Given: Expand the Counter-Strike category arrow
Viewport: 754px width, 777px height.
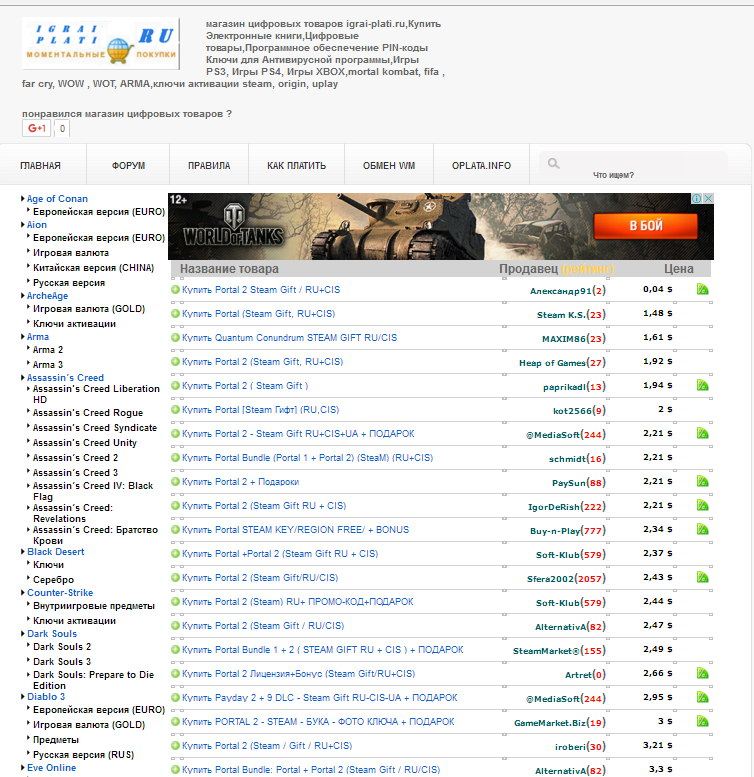Looking at the screenshot, I should click(x=23, y=593).
